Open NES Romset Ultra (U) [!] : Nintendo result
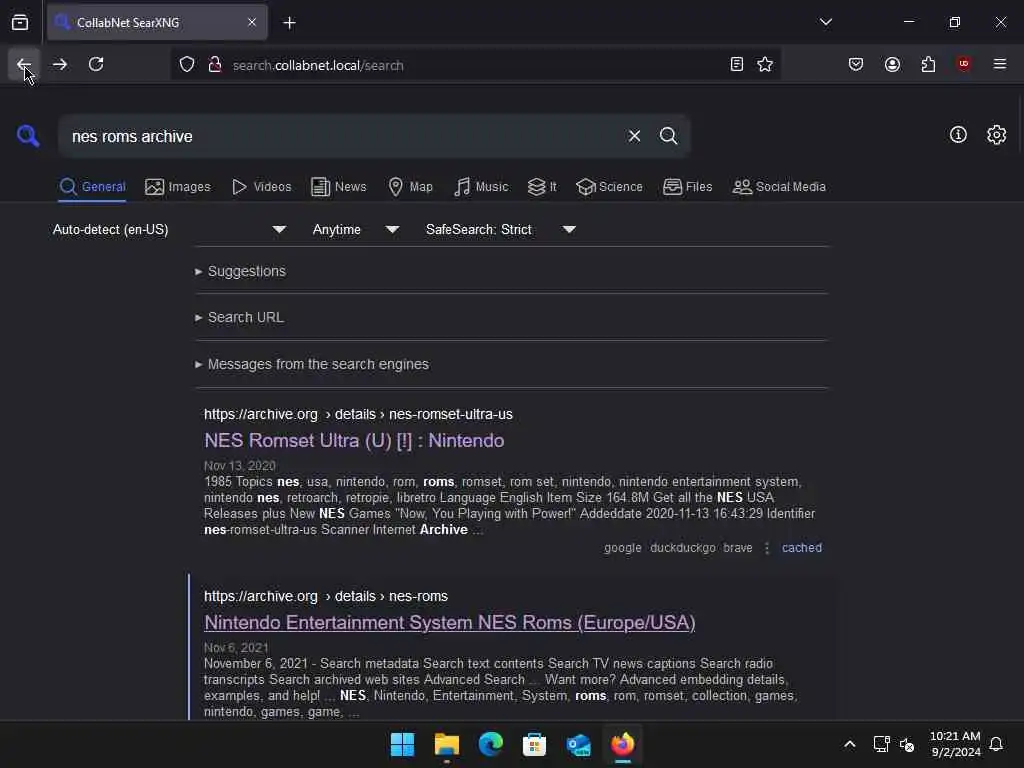Screen dimensions: 1024x768 [354, 441]
